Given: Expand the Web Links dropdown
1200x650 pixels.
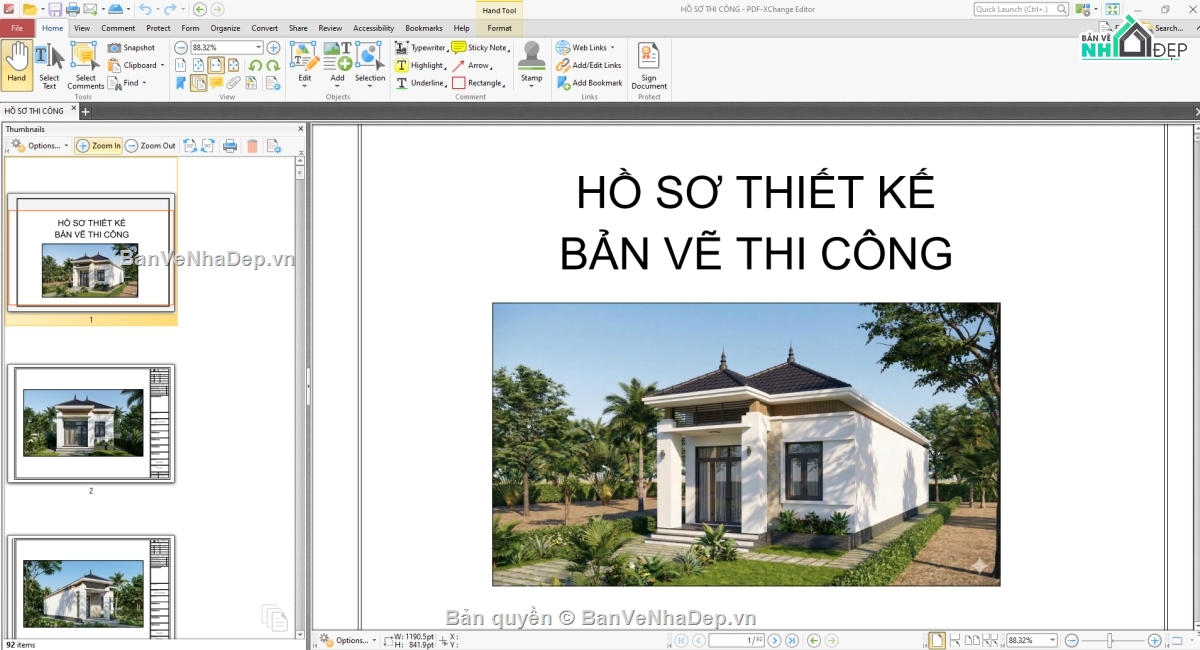Looking at the screenshot, I should (x=611, y=47).
